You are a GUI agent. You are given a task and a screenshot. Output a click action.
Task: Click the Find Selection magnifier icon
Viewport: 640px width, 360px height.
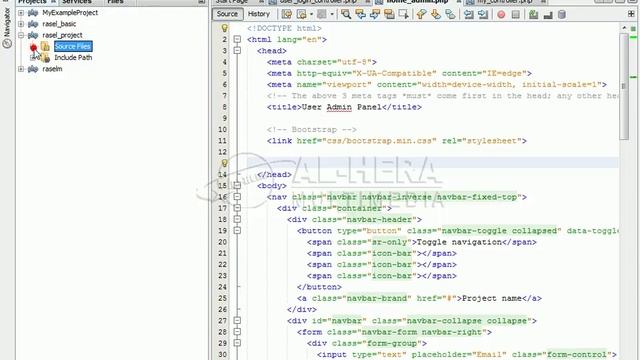[x=346, y=15]
